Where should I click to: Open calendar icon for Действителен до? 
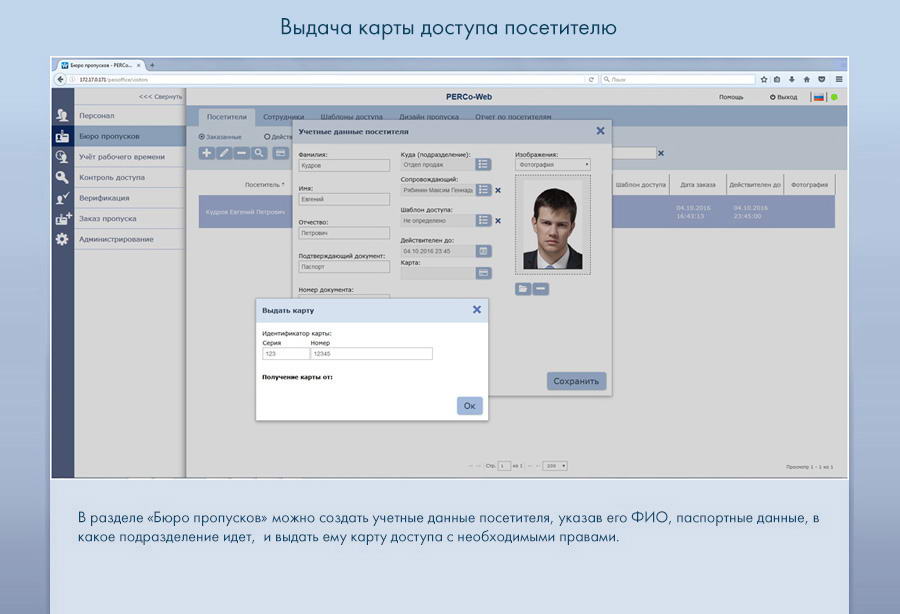pos(483,251)
